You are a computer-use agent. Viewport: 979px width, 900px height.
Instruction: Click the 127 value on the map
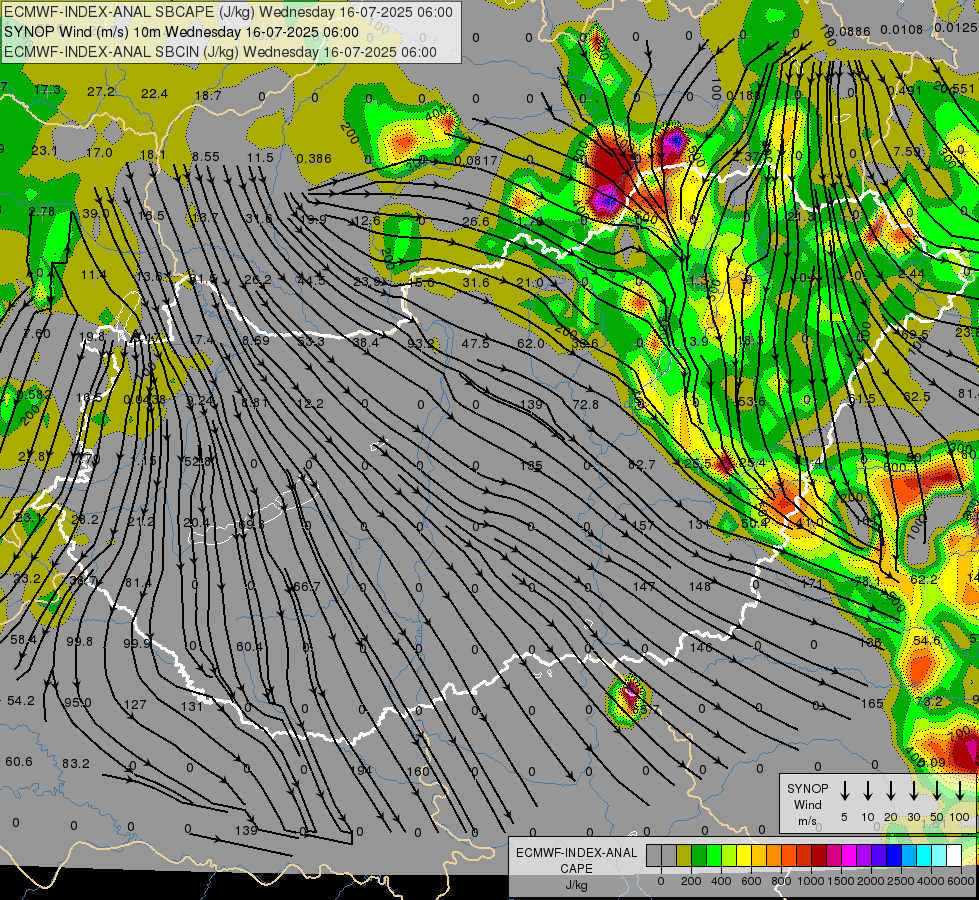[135, 705]
